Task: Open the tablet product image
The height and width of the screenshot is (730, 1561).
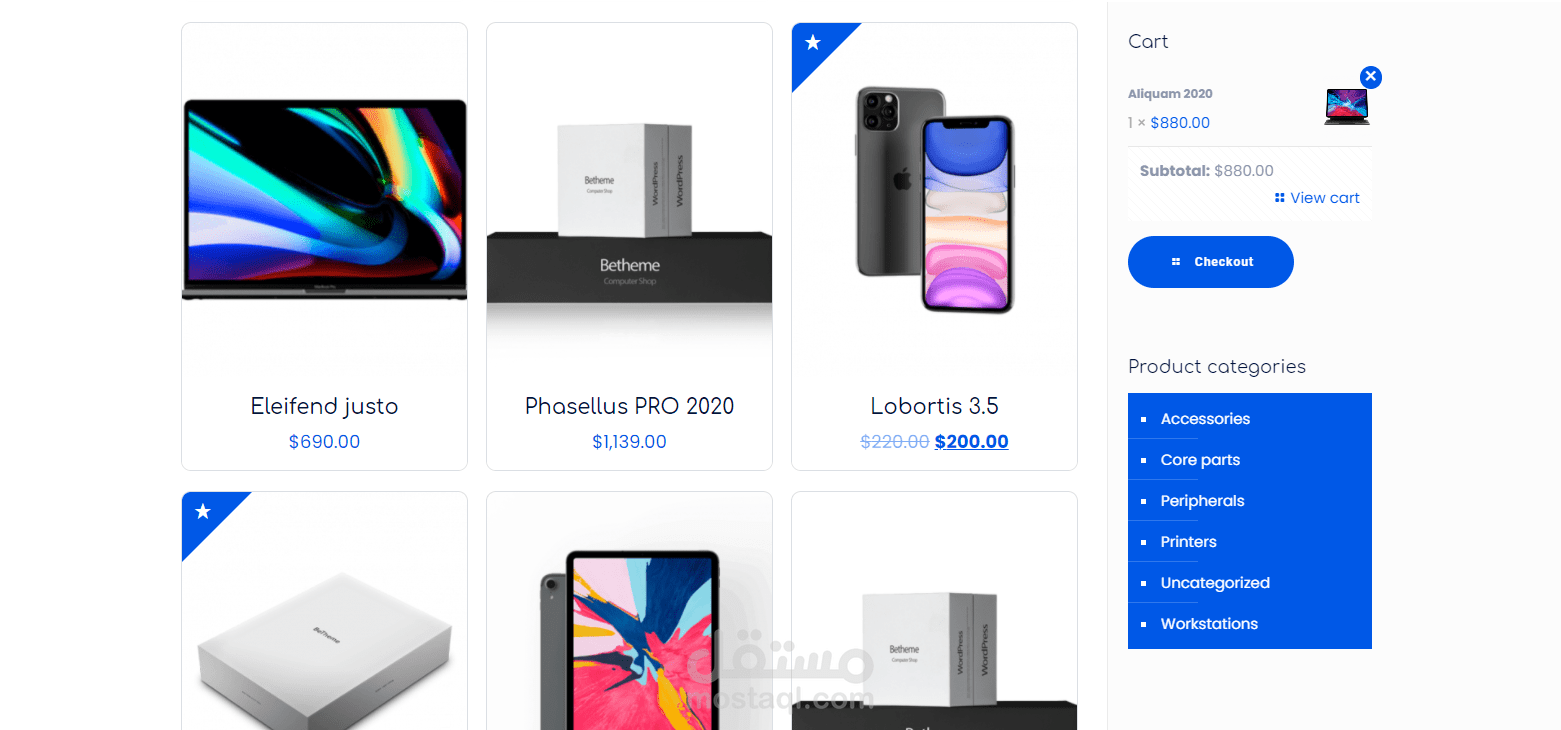Action: (x=630, y=640)
